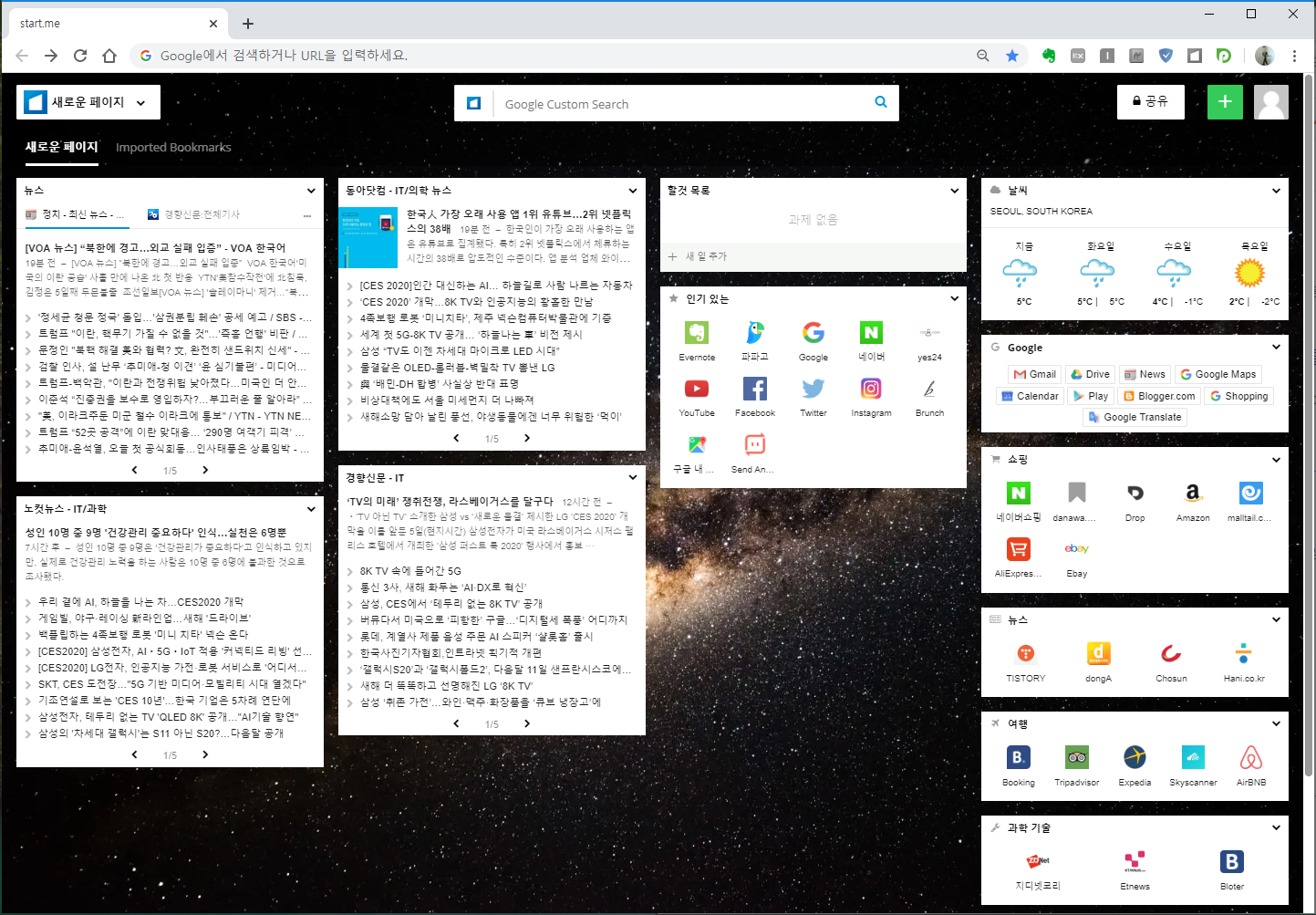Open the Gmail link
1316x915 pixels.
[1034, 374]
